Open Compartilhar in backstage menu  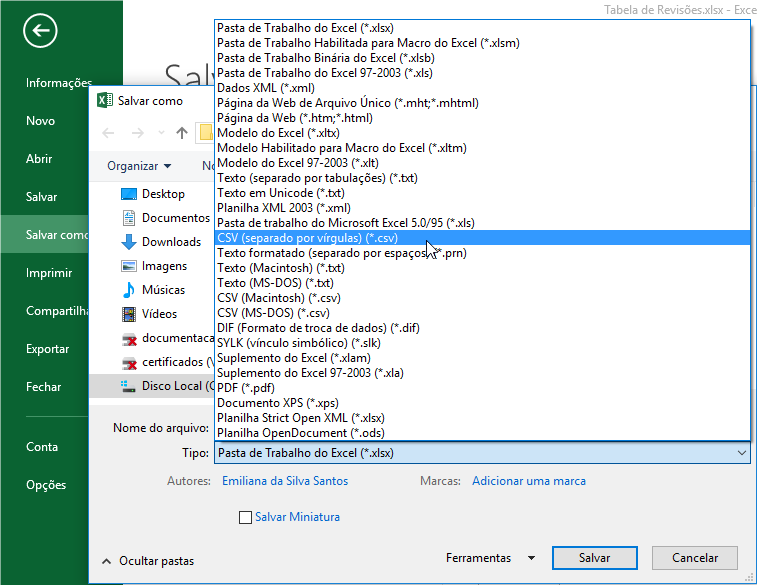(57, 311)
